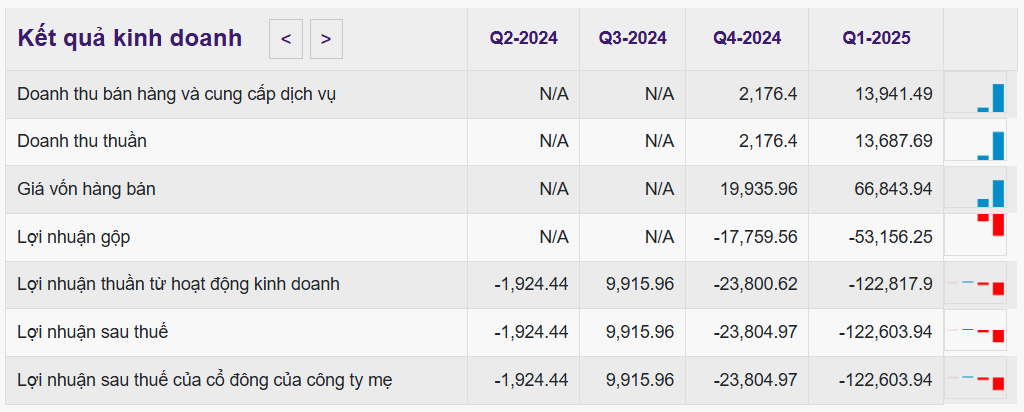Click the previous period arrow button
This screenshot has height=412, width=1024.
pos(285,40)
